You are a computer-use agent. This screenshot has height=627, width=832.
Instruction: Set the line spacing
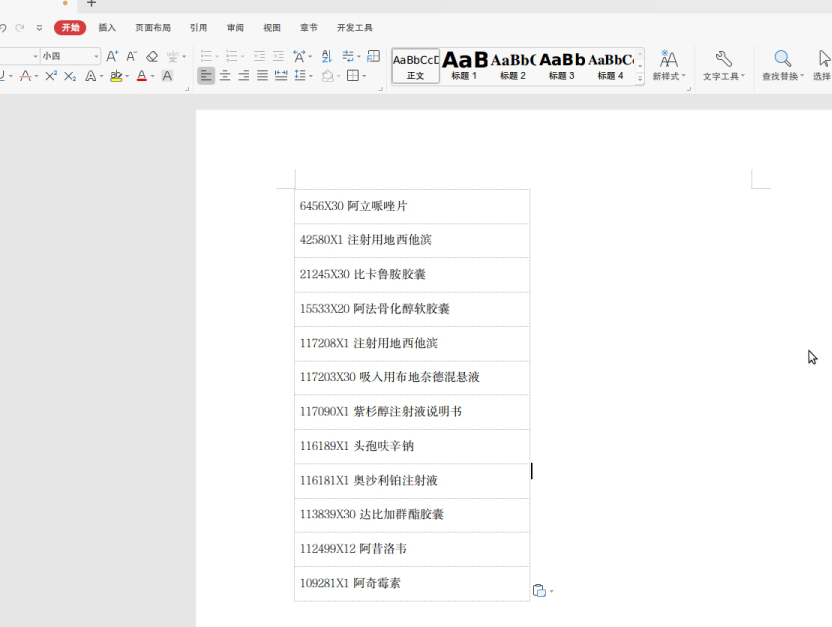point(300,76)
